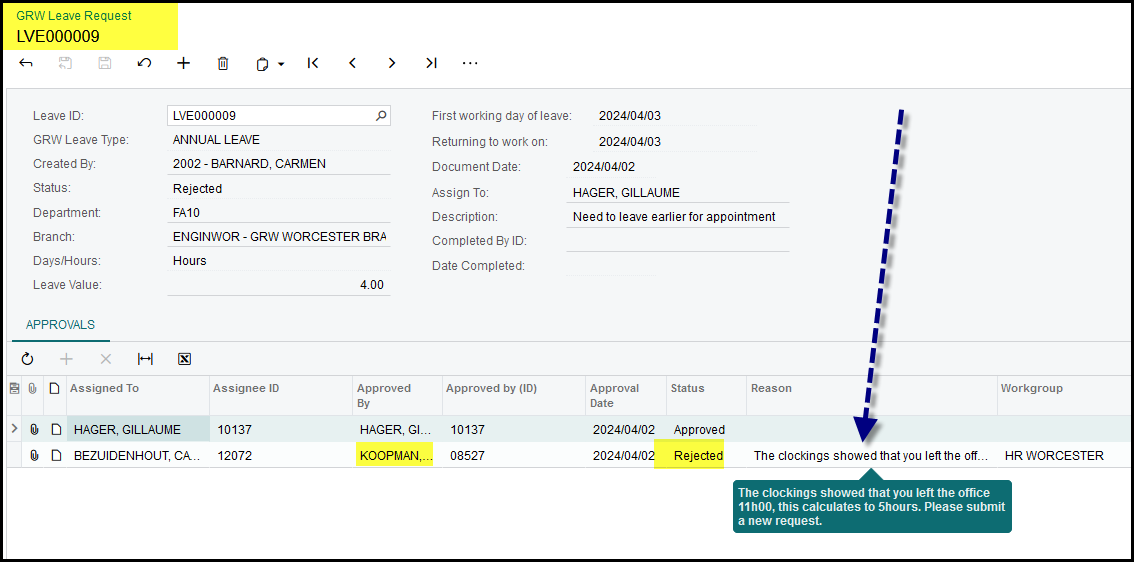Open the attachment icon on HAGER row

pos(34,430)
